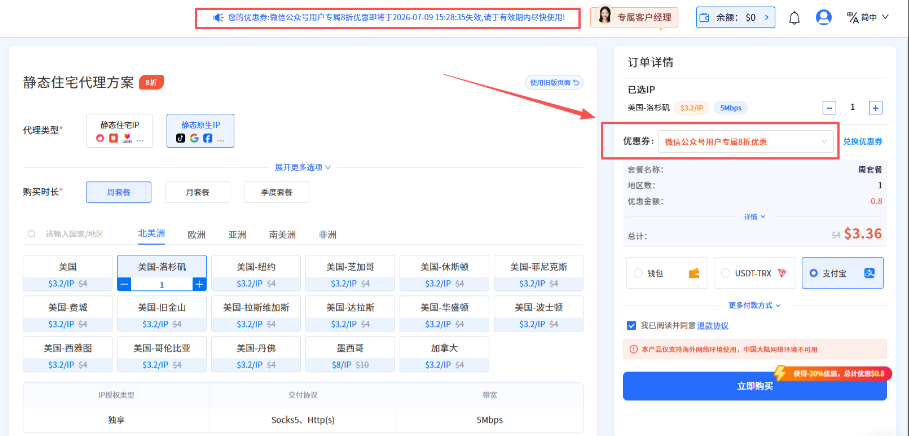Open the 简中 language dropdown
Screen dimensions: 909x436
pyautogui.click(x=874, y=17)
